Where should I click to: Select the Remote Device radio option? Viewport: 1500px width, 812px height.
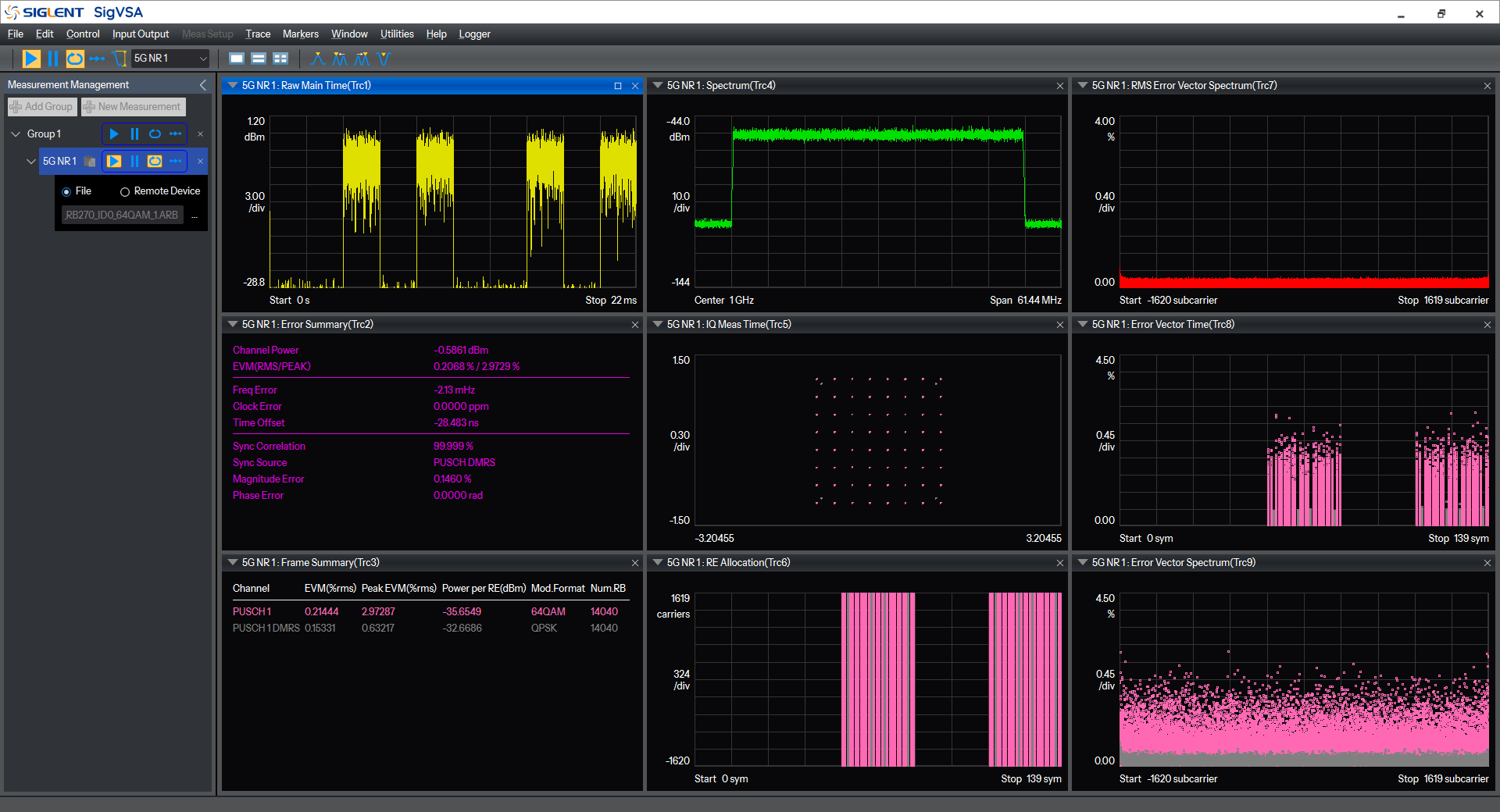click(x=124, y=191)
